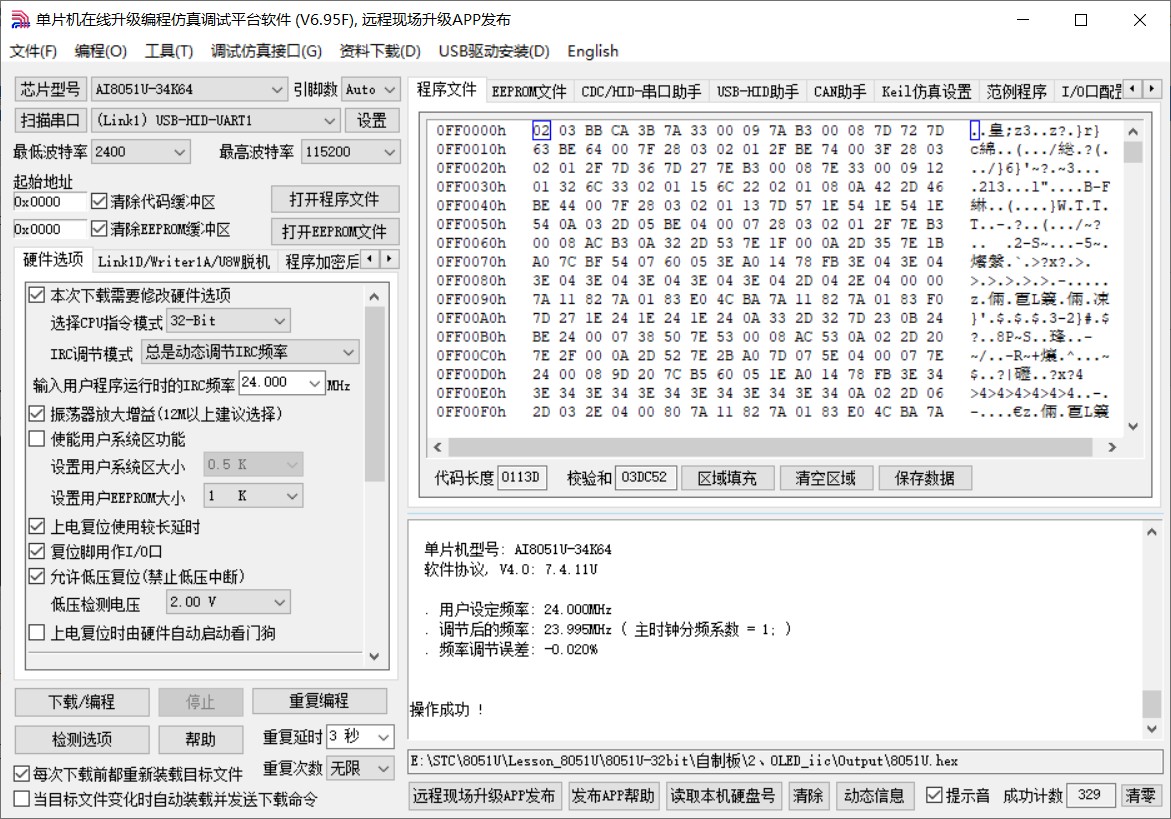Toggle 清除EEPROM缓冲区 checkbox
The width and height of the screenshot is (1171, 819).
pyautogui.click(x=99, y=228)
